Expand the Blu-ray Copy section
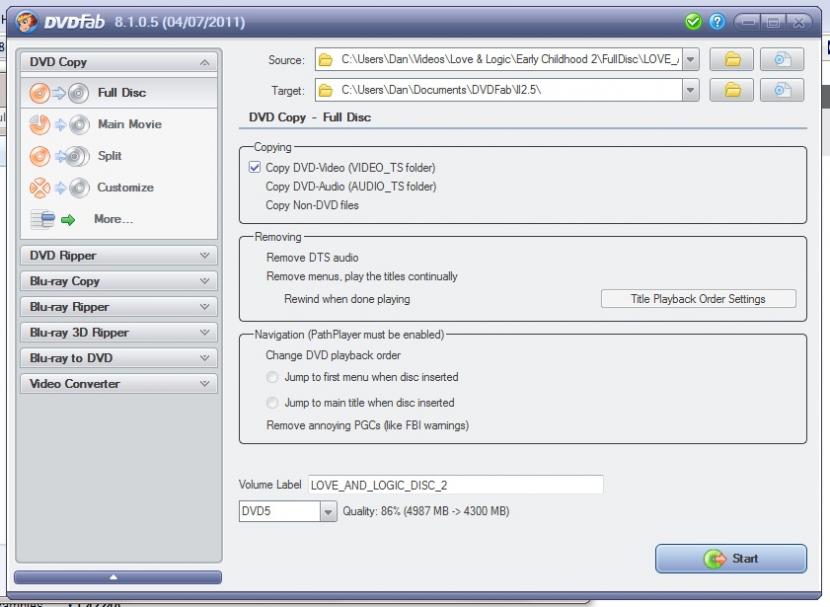830x607 pixels. [x=204, y=281]
